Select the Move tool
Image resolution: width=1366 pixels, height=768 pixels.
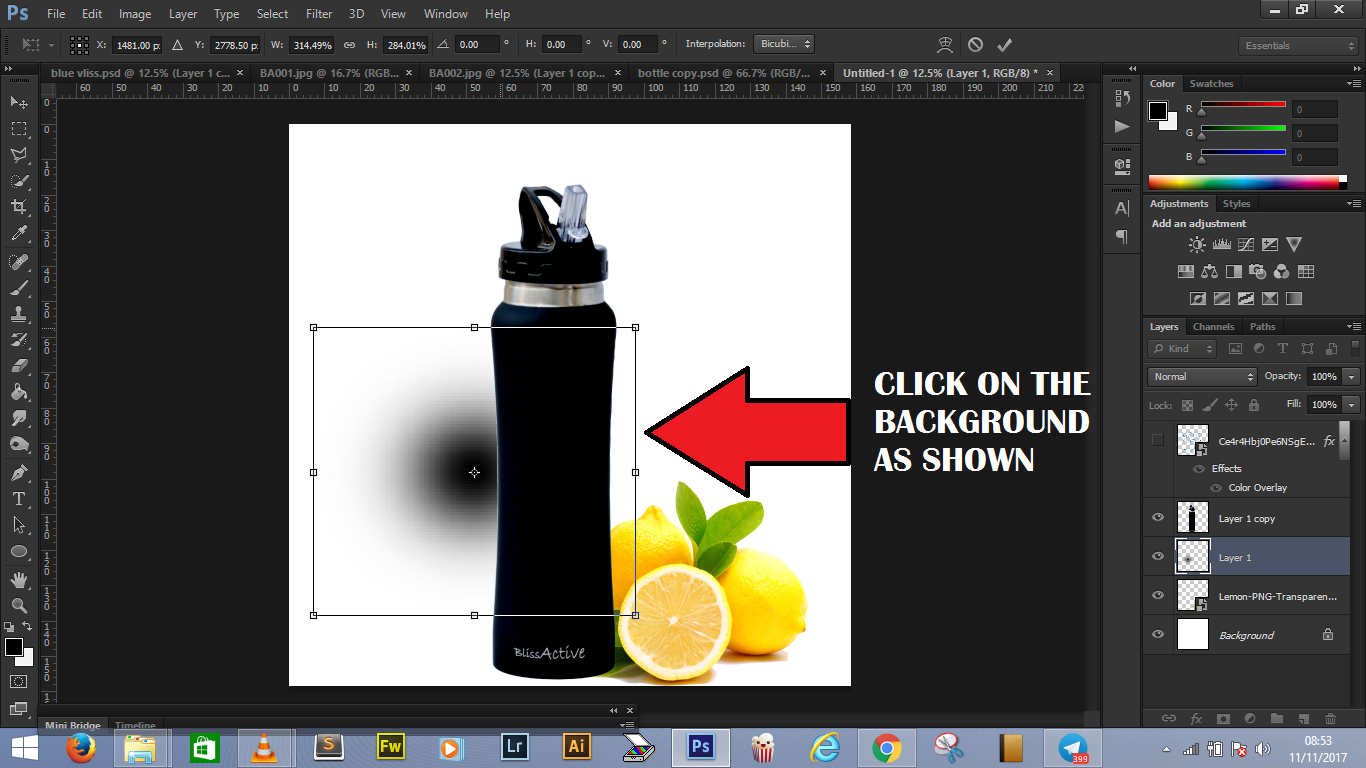(x=18, y=103)
